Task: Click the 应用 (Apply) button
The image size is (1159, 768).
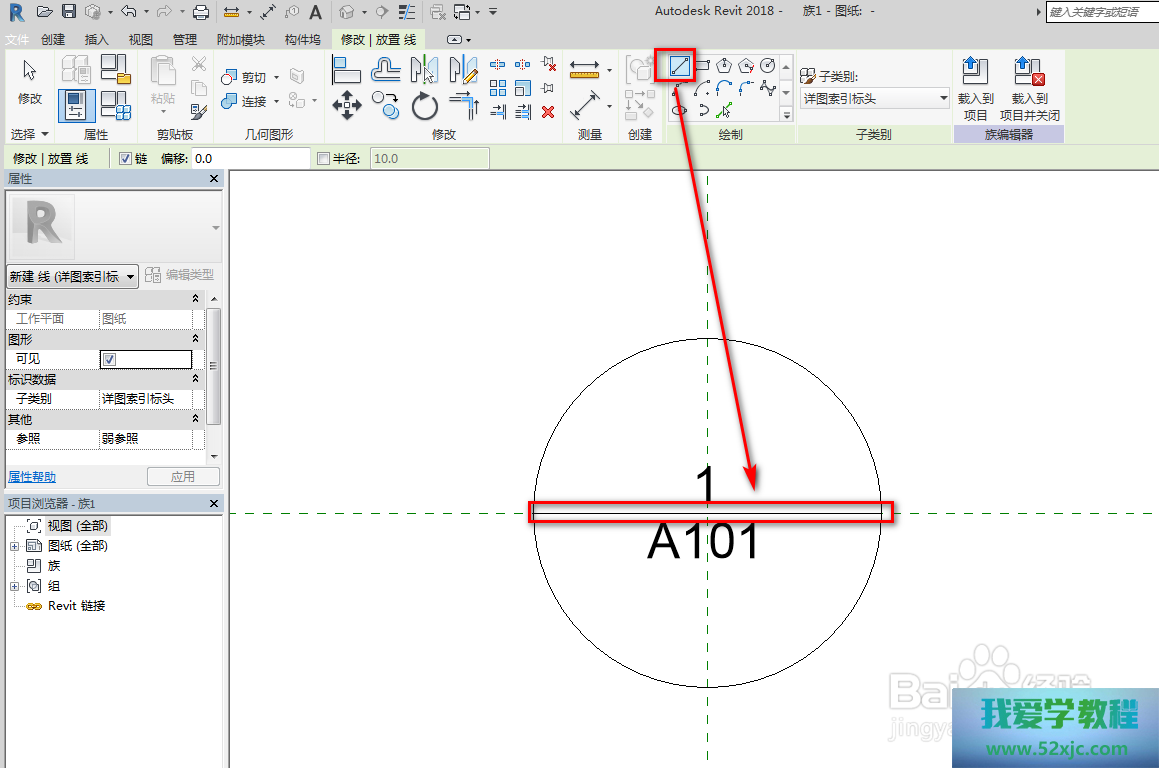Action: tap(183, 477)
